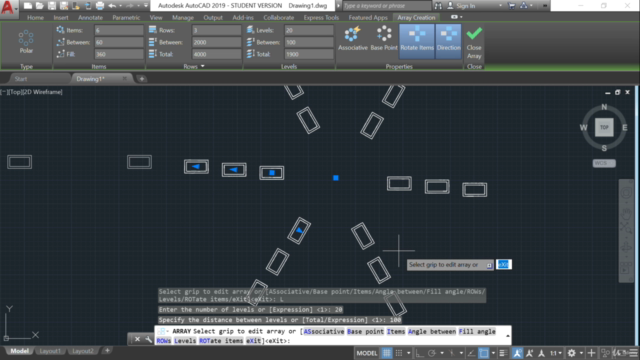640x360 pixels.
Task: Toggle ortho mode in status bar
Action: pyautogui.click(x=419, y=353)
